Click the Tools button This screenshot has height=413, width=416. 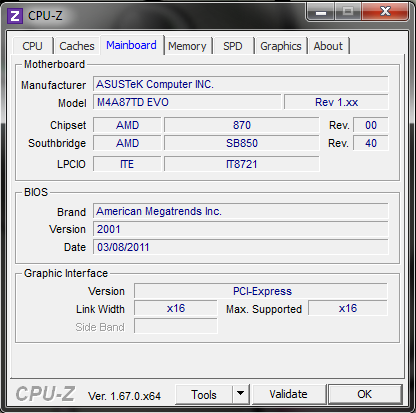tap(204, 395)
